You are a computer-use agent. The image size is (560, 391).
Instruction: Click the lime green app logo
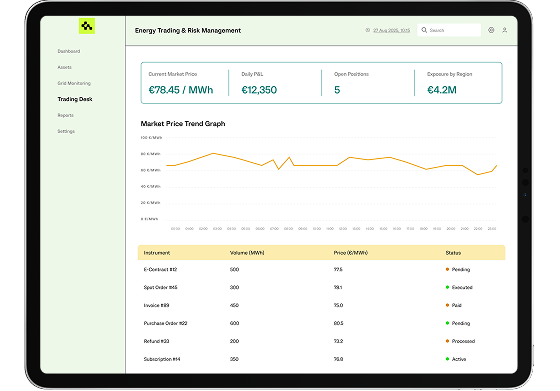[87, 26]
